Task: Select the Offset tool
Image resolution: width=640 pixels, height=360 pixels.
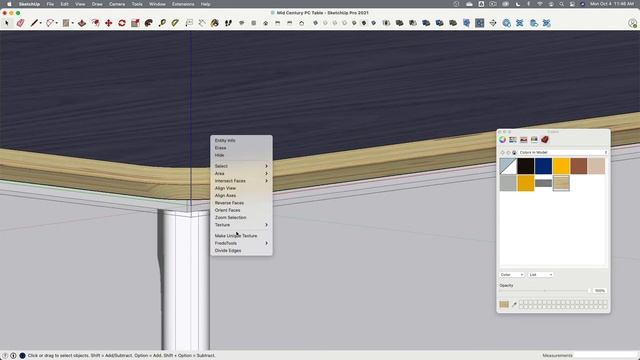Action: click(95, 23)
